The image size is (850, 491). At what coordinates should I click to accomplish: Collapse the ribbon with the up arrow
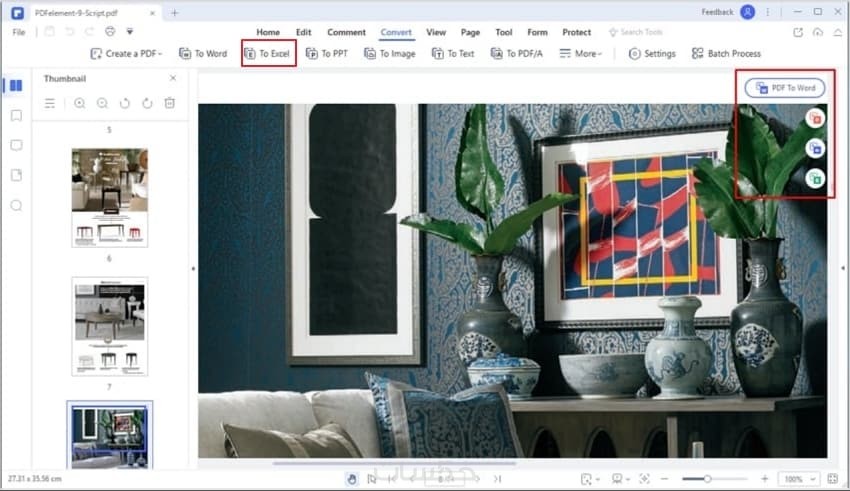coord(838,33)
